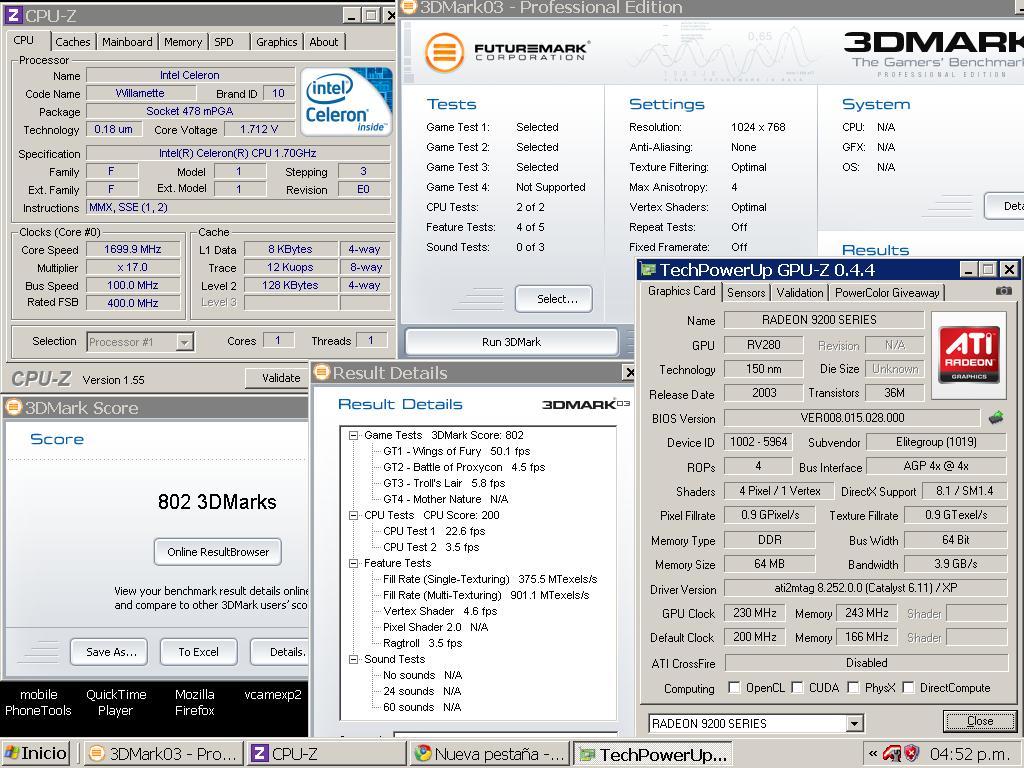Image resolution: width=1024 pixels, height=768 pixels.
Task: Click the Validate button in CPU-Z
Action: pyautogui.click(x=278, y=378)
